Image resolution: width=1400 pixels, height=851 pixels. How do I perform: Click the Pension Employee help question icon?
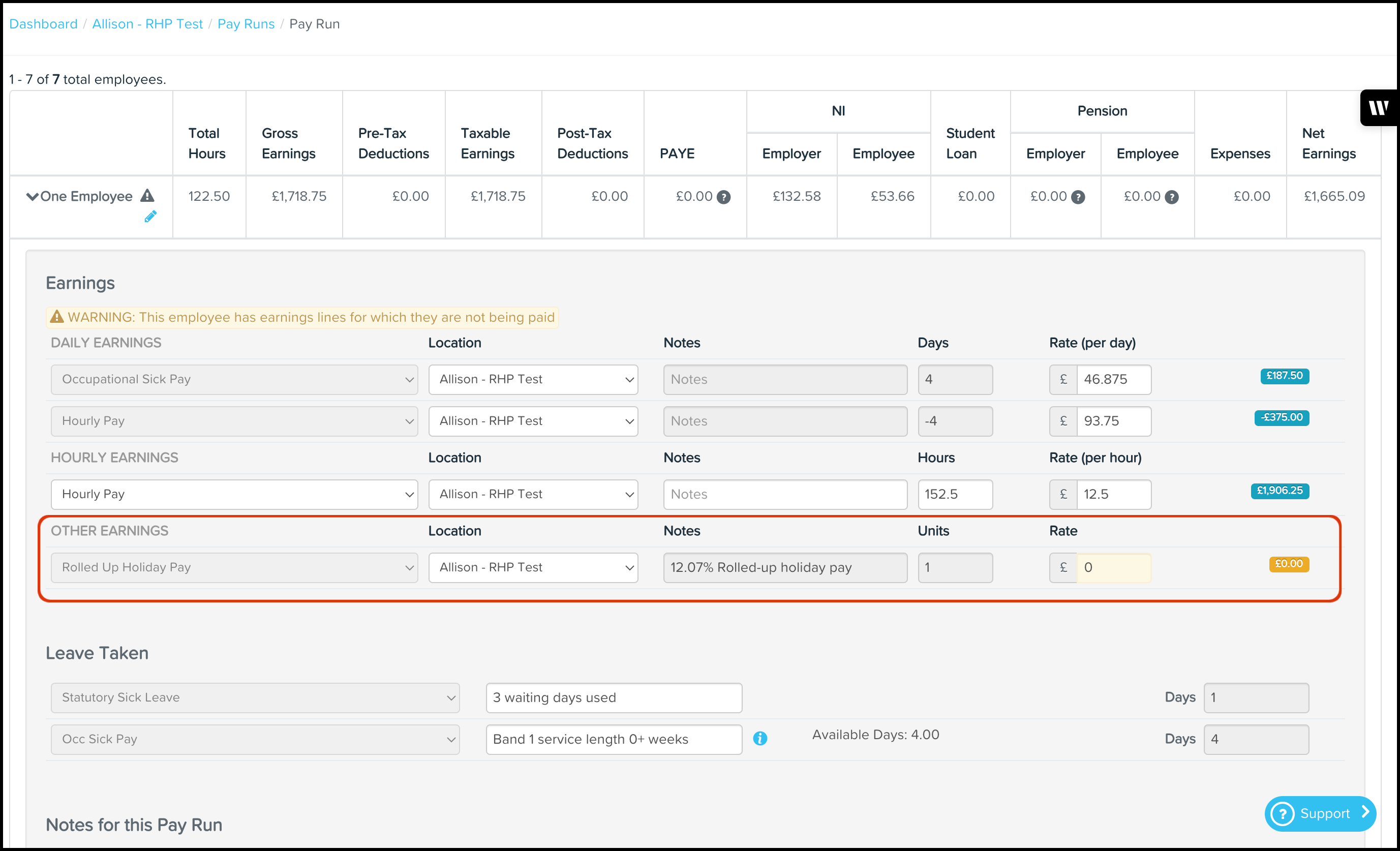tap(1172, 197)
